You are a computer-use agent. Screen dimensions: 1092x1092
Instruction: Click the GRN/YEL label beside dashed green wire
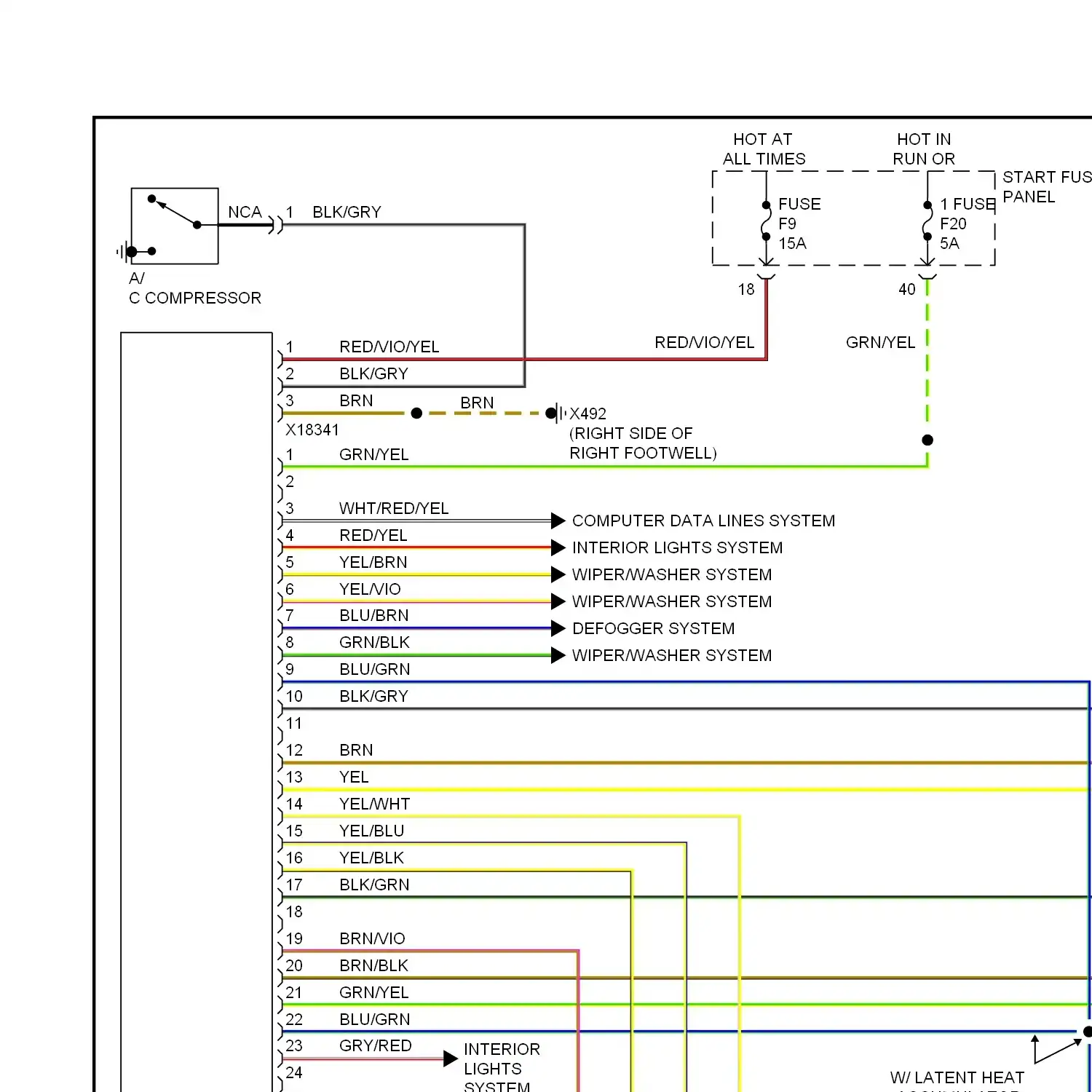tap(880, 342)
